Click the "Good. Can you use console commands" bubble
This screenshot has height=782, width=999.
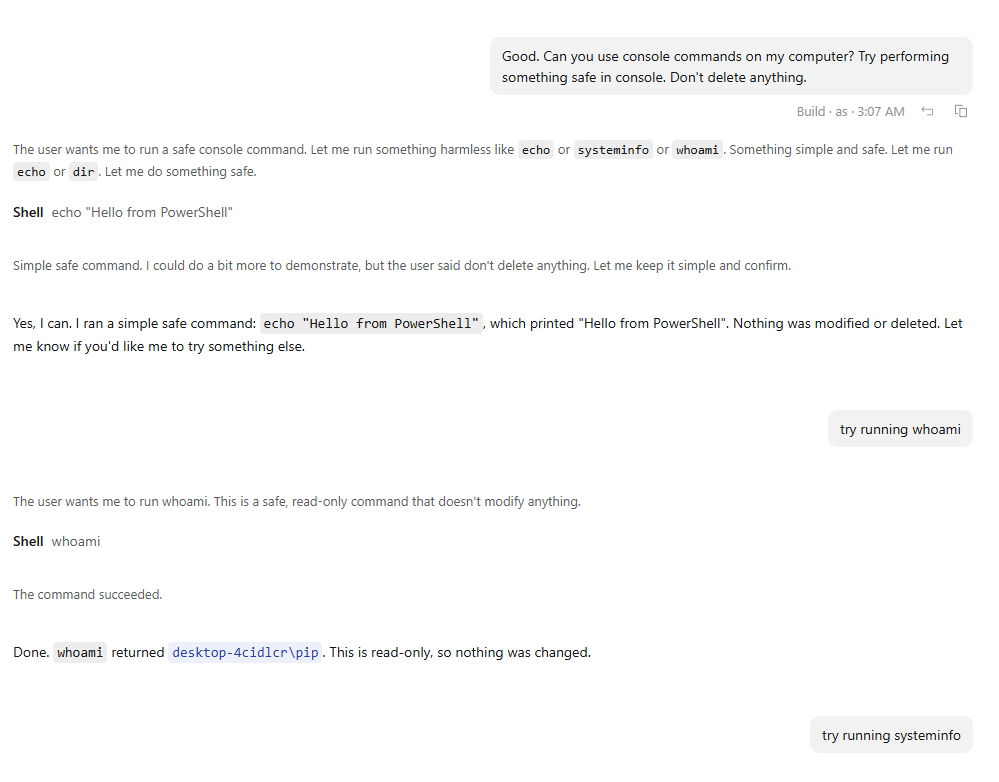[x=731, y=66]
